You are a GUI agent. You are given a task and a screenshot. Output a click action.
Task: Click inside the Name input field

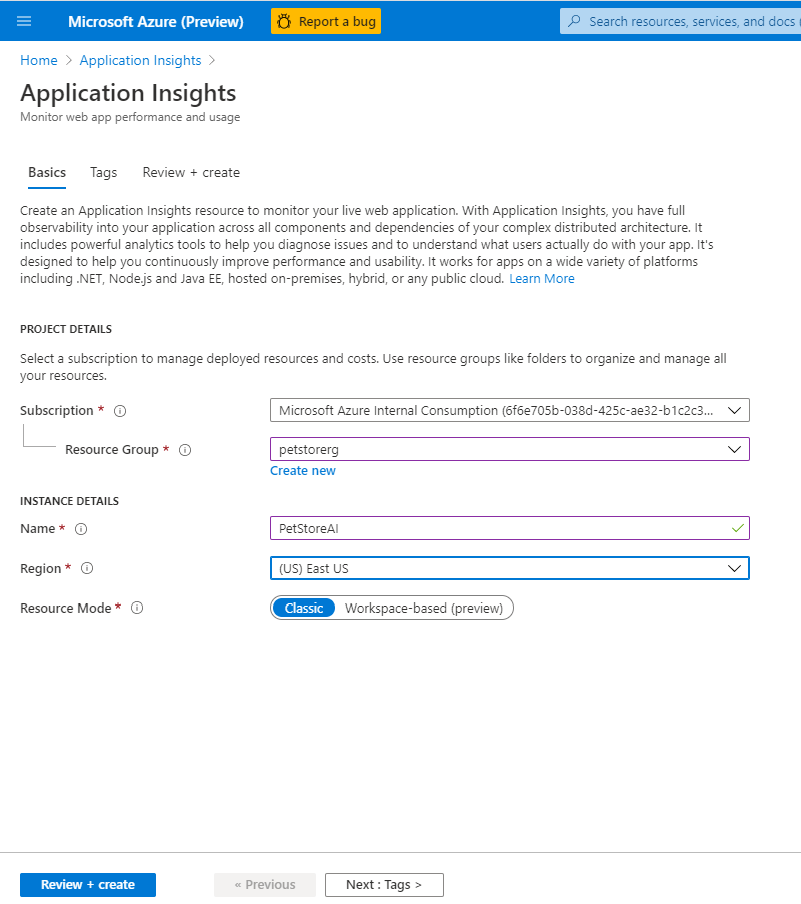(x=450, y=528)
